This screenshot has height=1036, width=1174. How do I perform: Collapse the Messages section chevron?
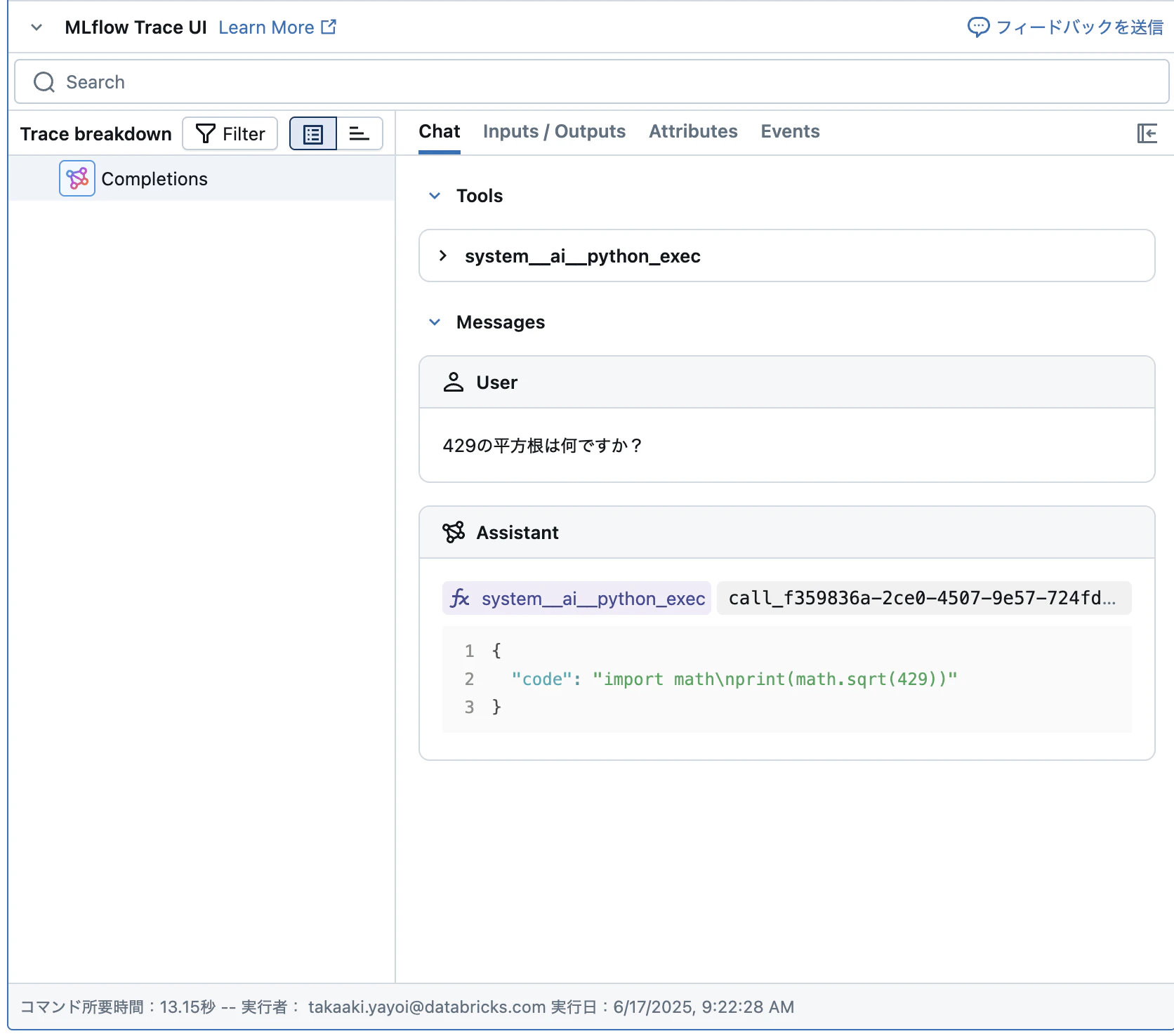[x=435, y=322]
